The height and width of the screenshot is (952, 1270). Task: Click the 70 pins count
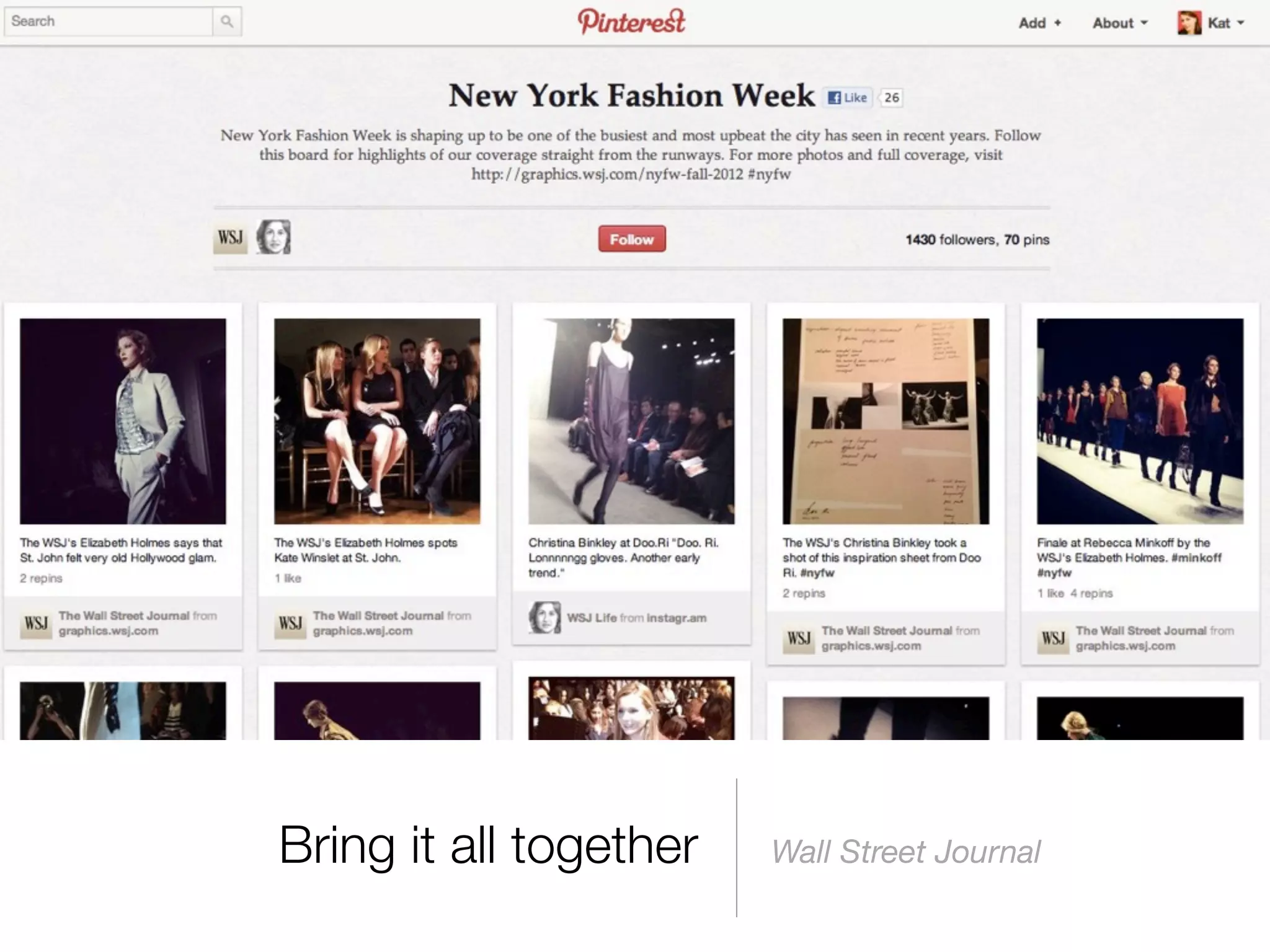pos(1026,240)
